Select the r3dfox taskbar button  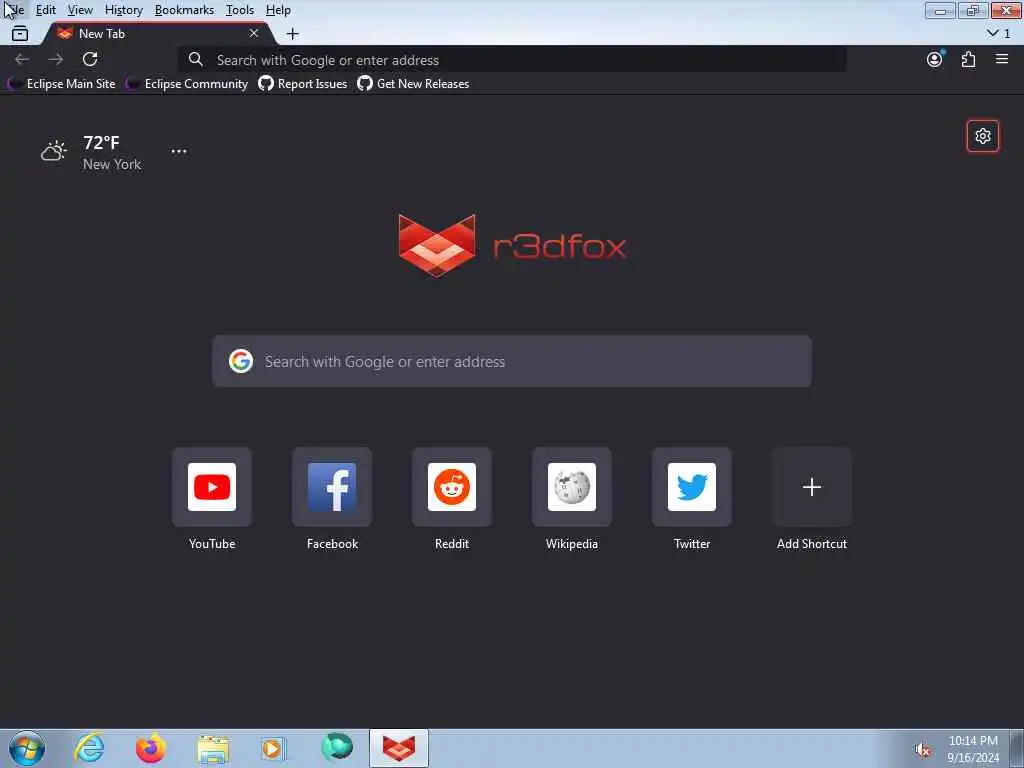pos(399,748)
